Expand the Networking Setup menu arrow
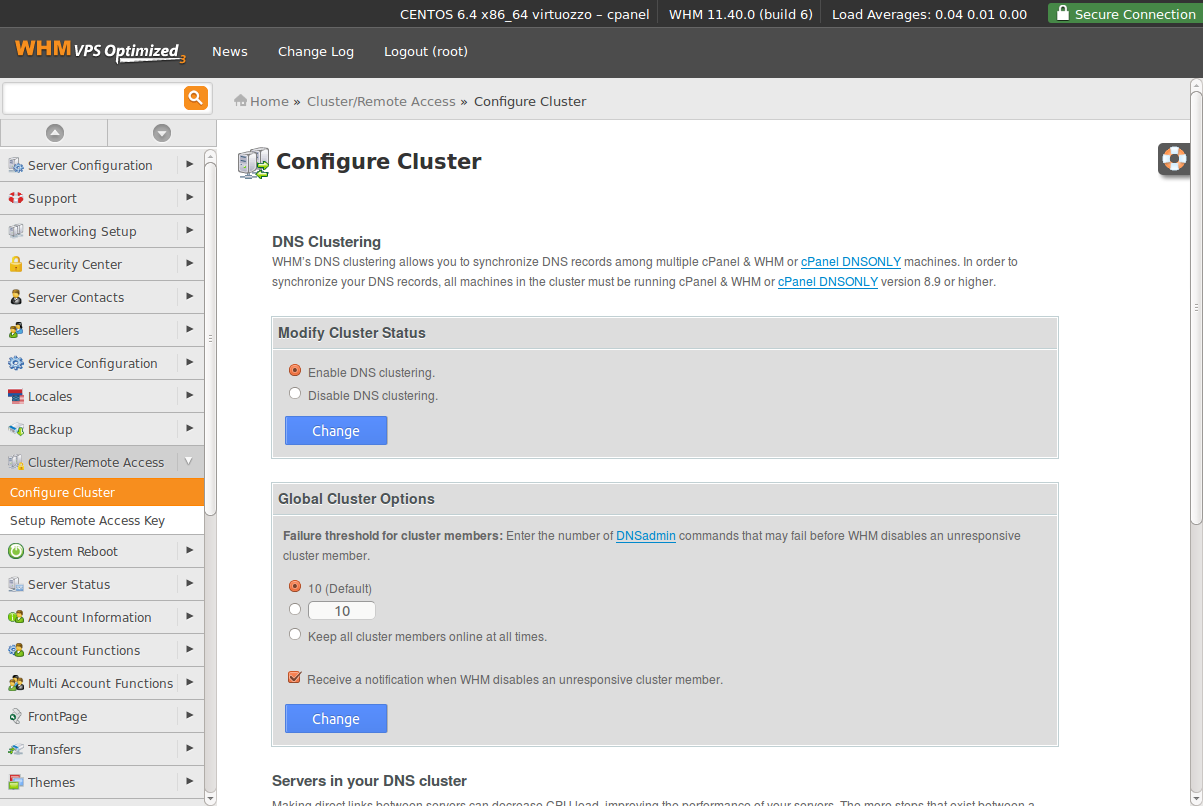Image resolution: width=1203 pixels, height=806 pixels. [189, 230]
